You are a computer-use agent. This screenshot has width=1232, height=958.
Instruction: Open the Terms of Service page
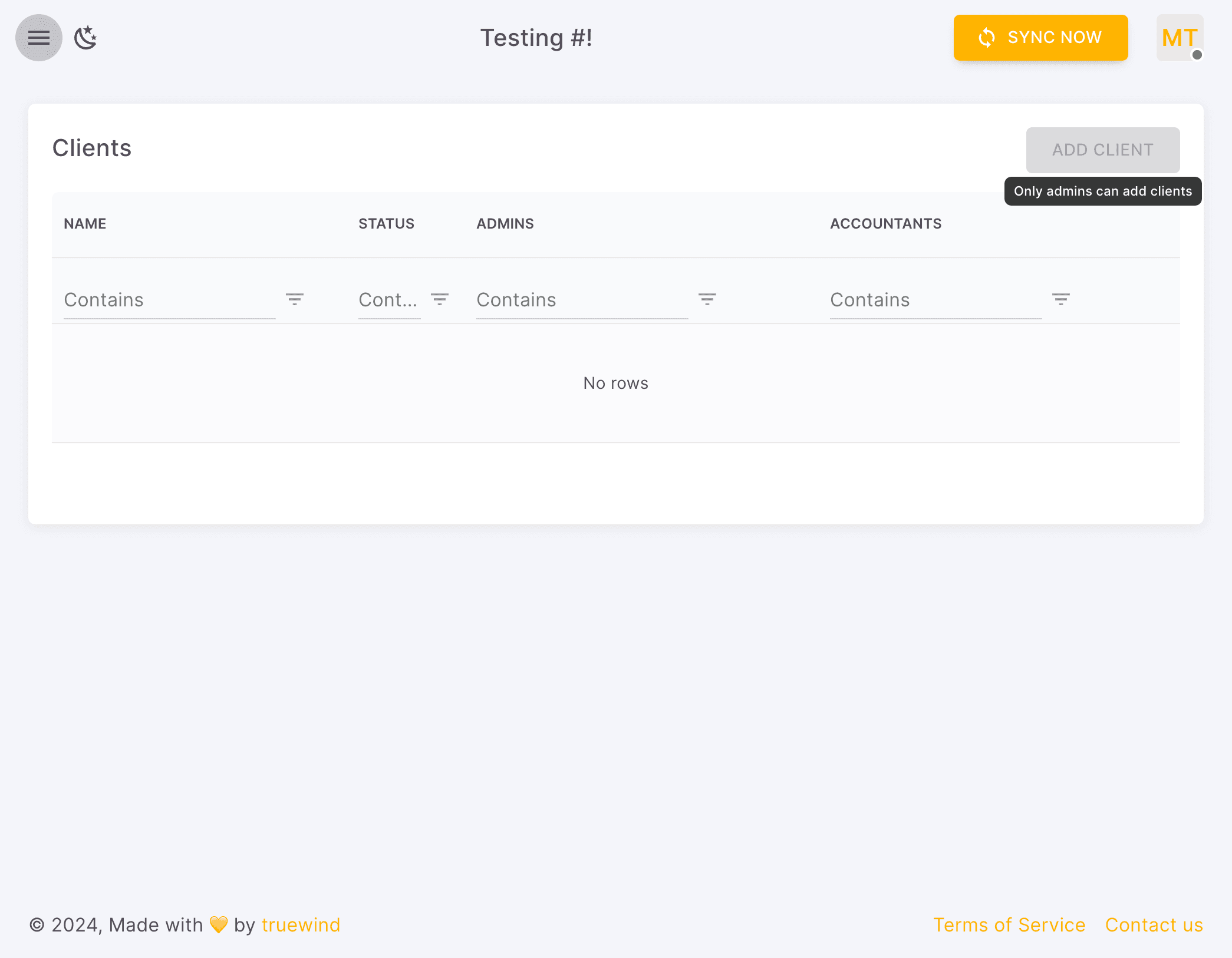click(x=1009, y=925)
